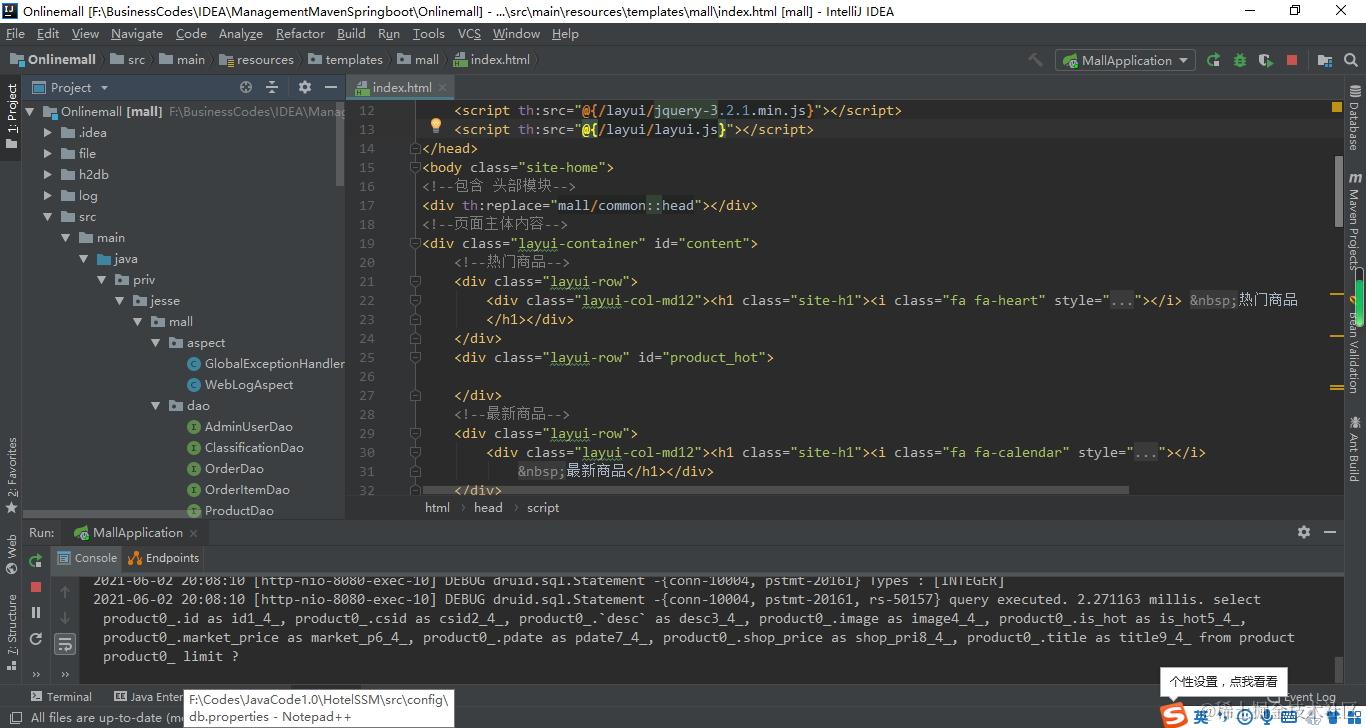The width and height of the screenshot is (1366, 728).
Task: Open GlobalExceptionHandler class in tree
Action: point(265,363)
